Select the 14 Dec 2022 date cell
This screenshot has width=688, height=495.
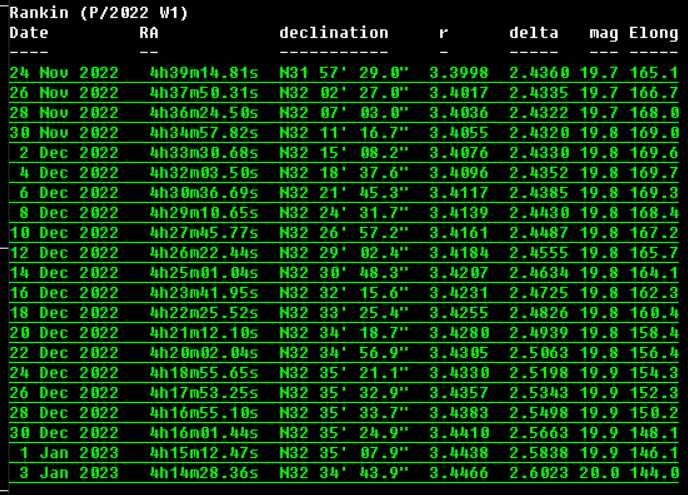64,272
